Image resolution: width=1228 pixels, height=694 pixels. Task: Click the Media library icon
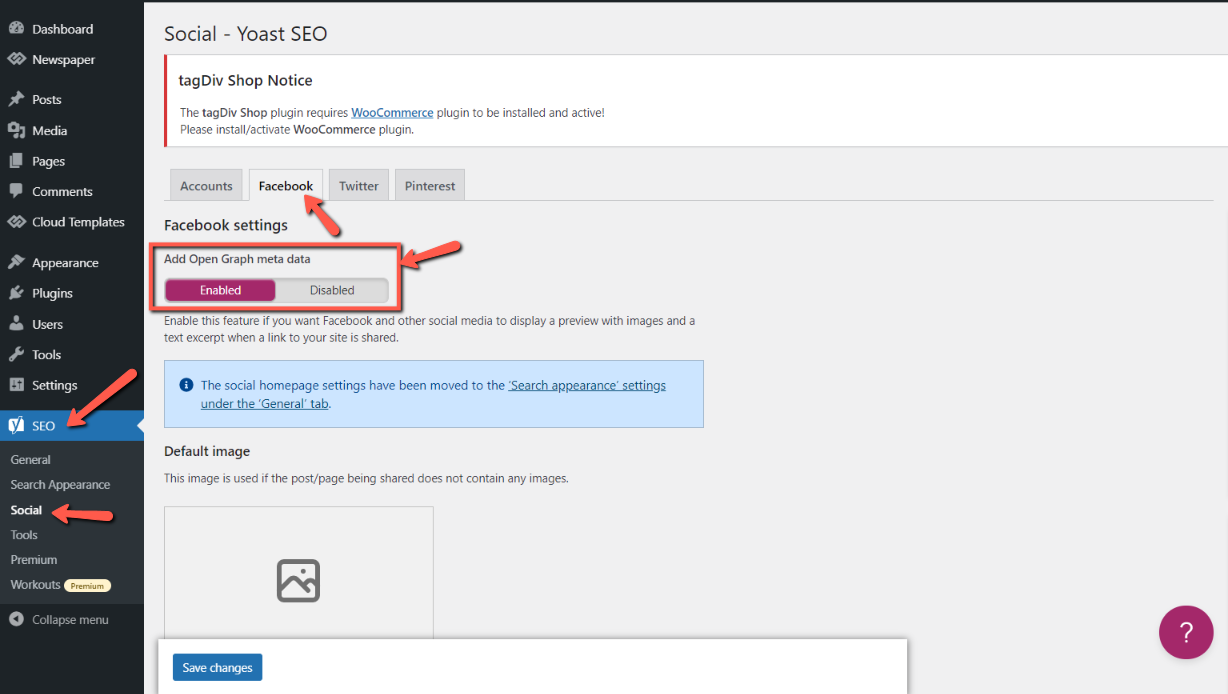pyautogui.click(x=16, y=130)
